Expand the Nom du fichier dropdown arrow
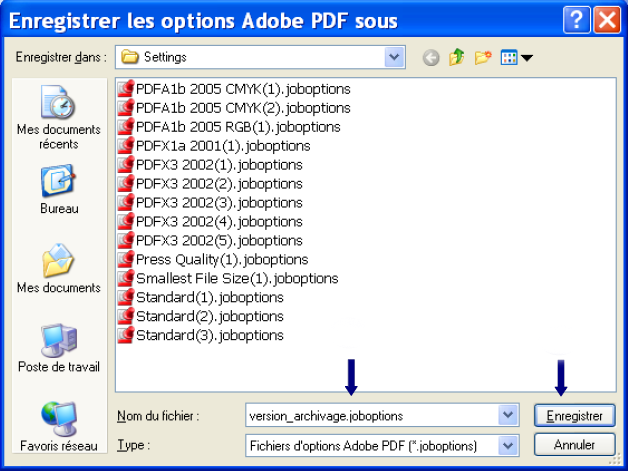This screenshot has width=628, height=472. (508, 415)
